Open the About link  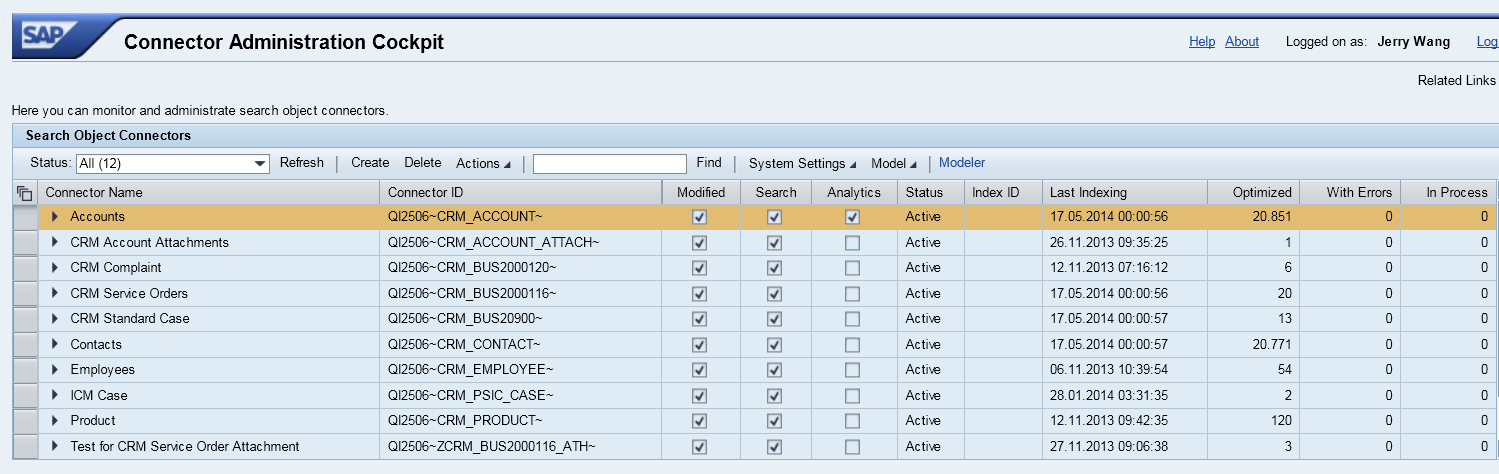pyautogui.click(x=1242, y=42)
